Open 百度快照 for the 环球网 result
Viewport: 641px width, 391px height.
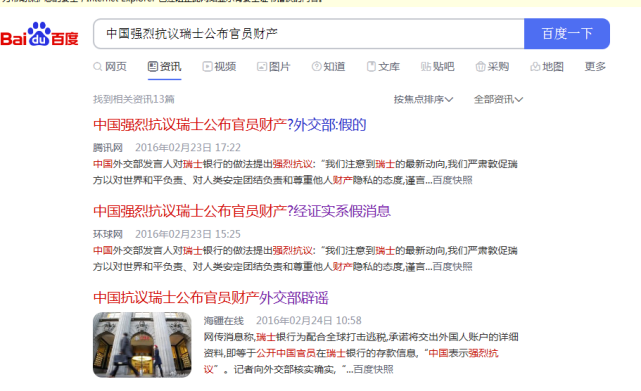[453, 267]
